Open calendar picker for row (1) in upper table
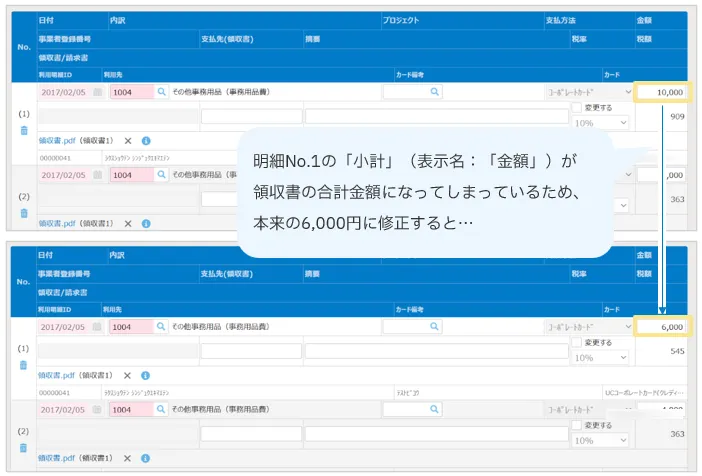Viewport: 702px width, 476px height. click(x=97, y=92)
